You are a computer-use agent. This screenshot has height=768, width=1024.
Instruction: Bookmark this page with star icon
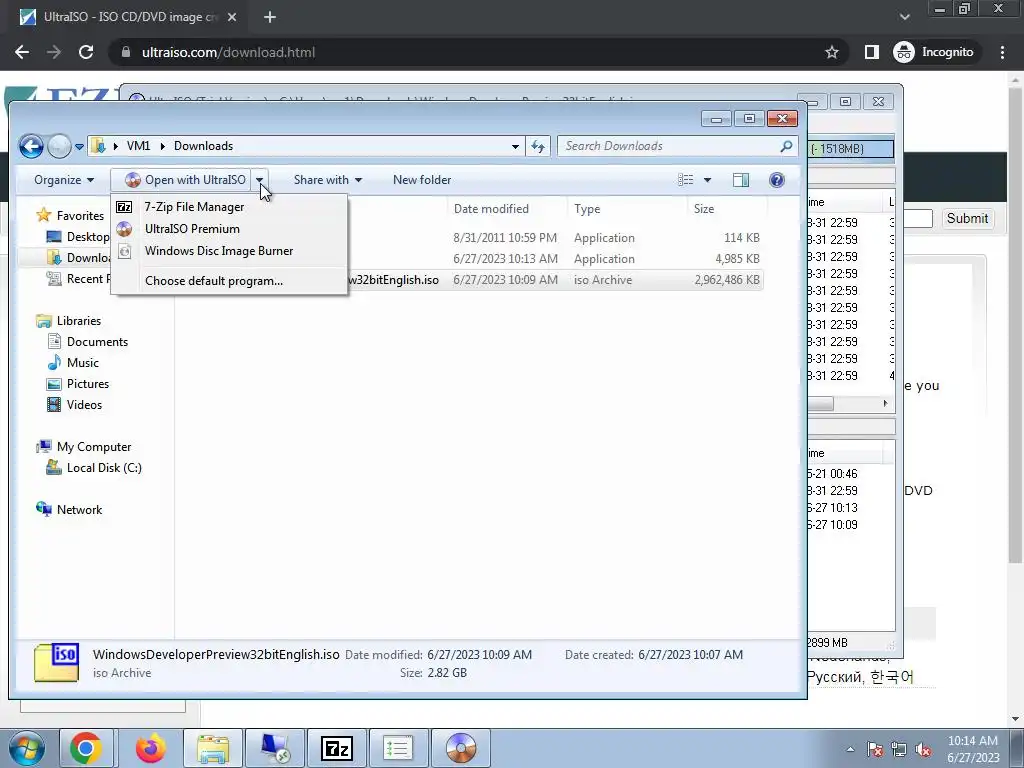pyautogui.click(x=831, y=52)
